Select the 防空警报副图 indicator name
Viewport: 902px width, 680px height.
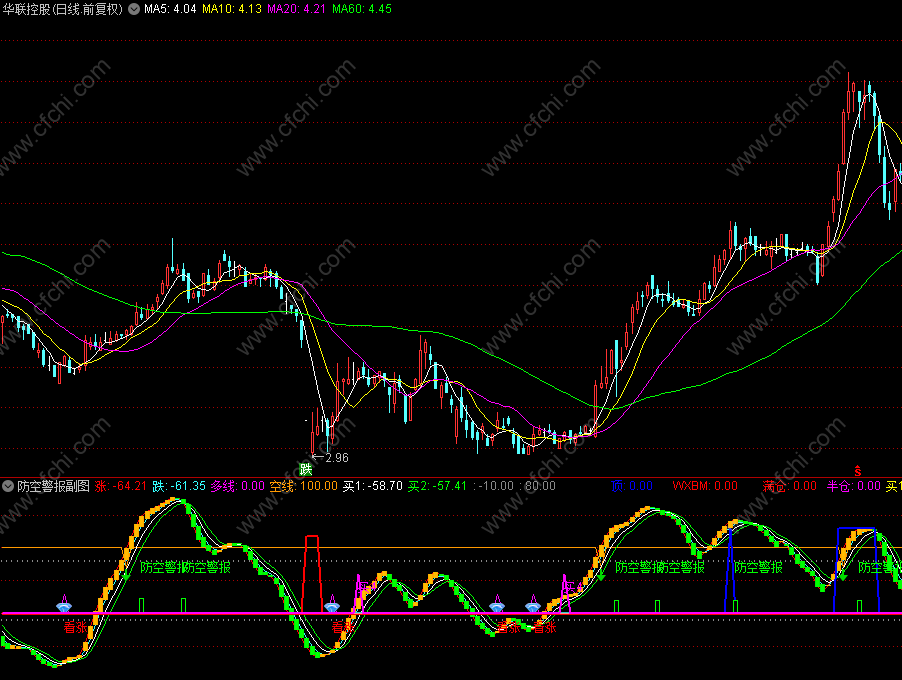click(x=53, y=486)
